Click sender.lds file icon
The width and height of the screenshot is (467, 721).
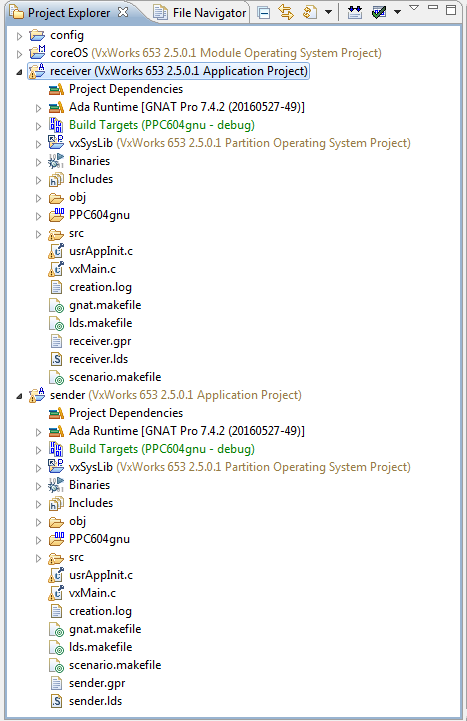click(x=56, y=701)
